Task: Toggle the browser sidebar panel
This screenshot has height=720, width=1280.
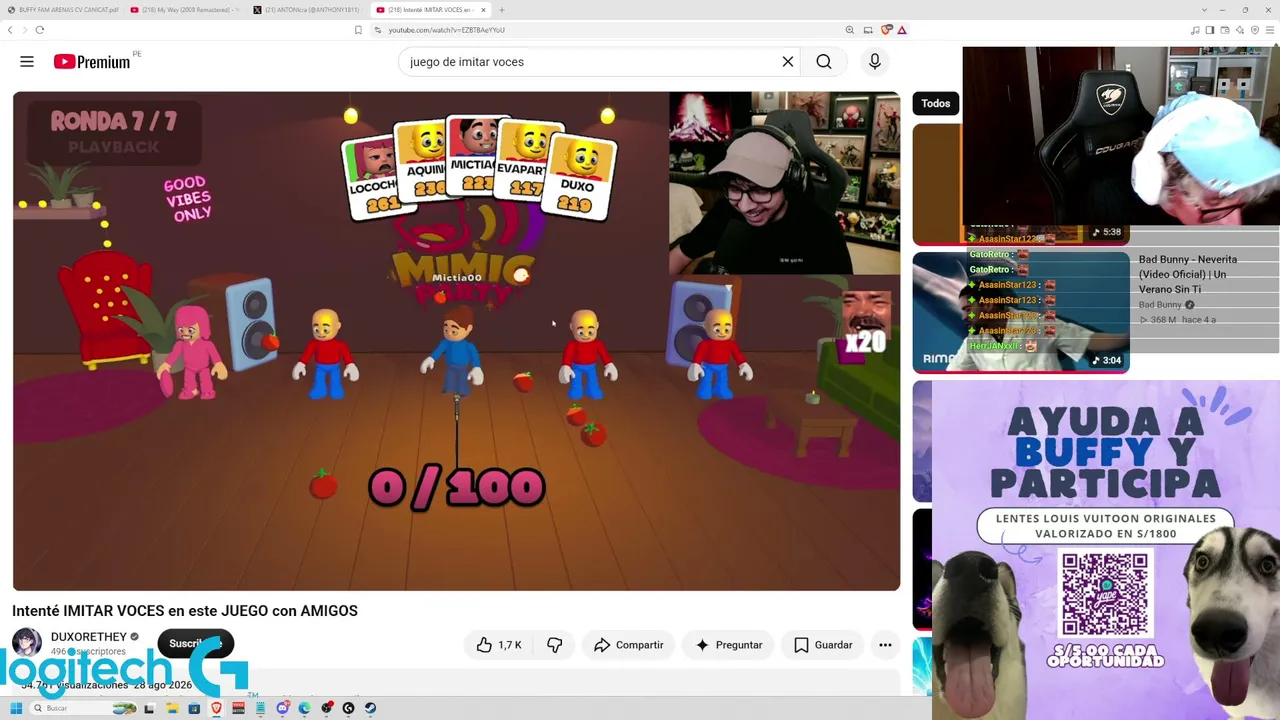Action: (x=1210, y=30)
